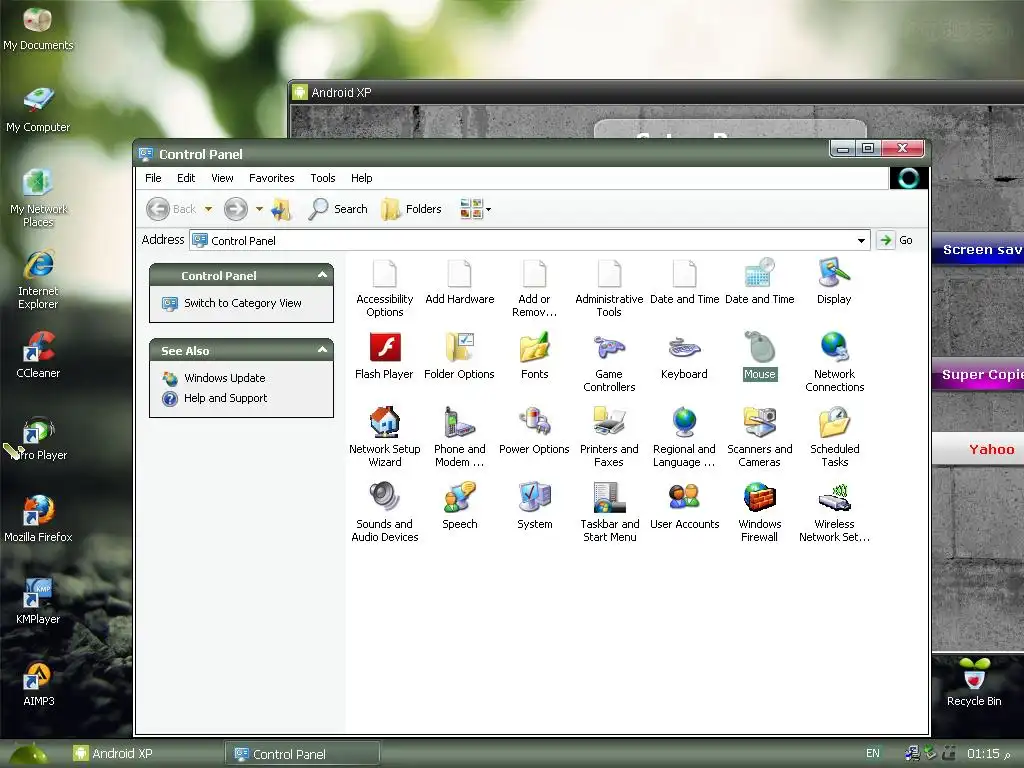The image size is (1024, 768).
Task: Open Wireless Network Setup wizard
Action: (834, 513)
